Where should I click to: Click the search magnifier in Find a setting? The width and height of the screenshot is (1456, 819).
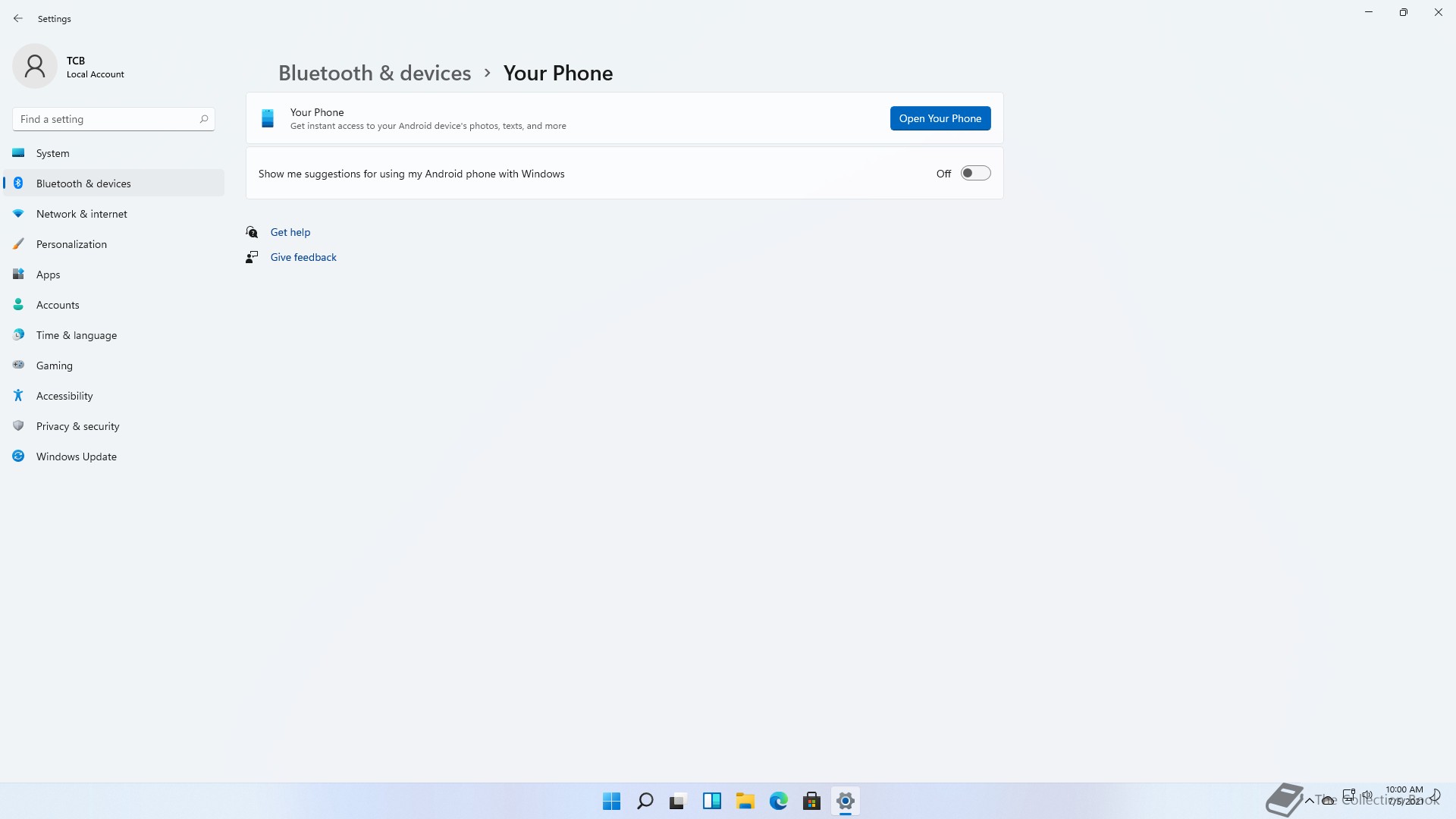(x=203, y=119)
